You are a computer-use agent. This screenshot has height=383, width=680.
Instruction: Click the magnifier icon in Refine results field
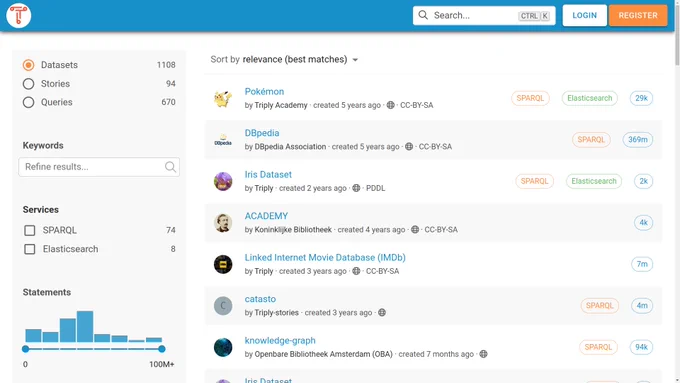170,167
